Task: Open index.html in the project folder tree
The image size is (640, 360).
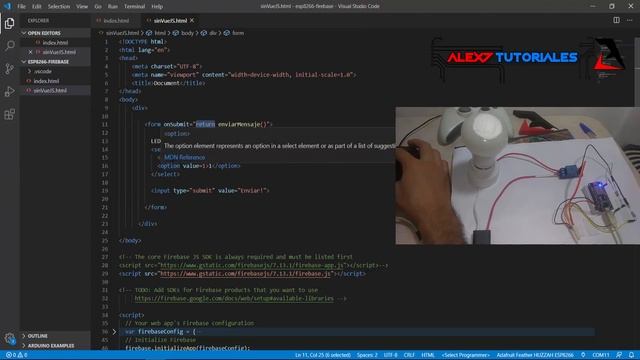Action: pos(46,81)
